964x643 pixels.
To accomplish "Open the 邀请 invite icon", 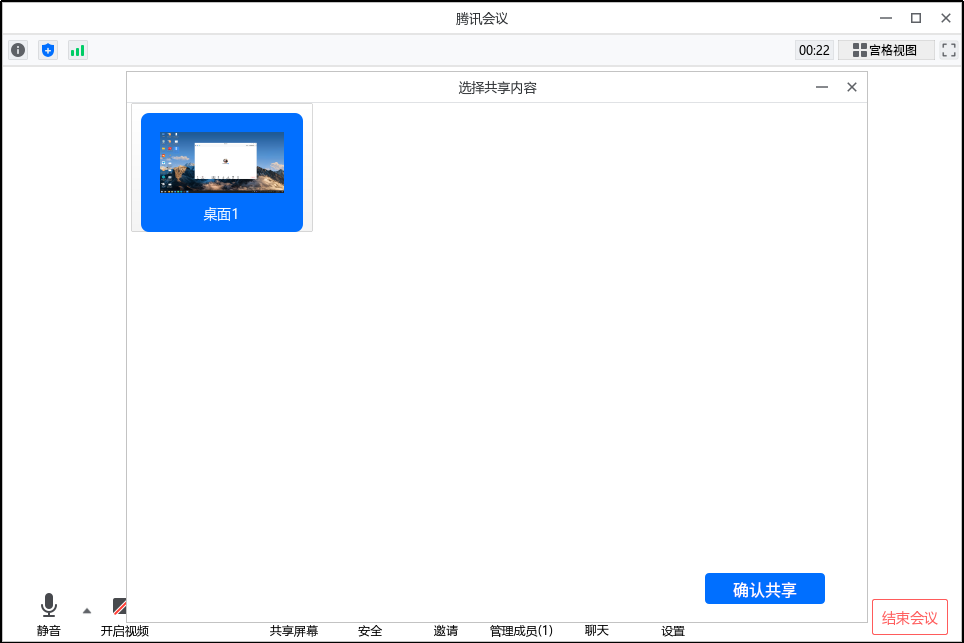I will pos(445,631).
